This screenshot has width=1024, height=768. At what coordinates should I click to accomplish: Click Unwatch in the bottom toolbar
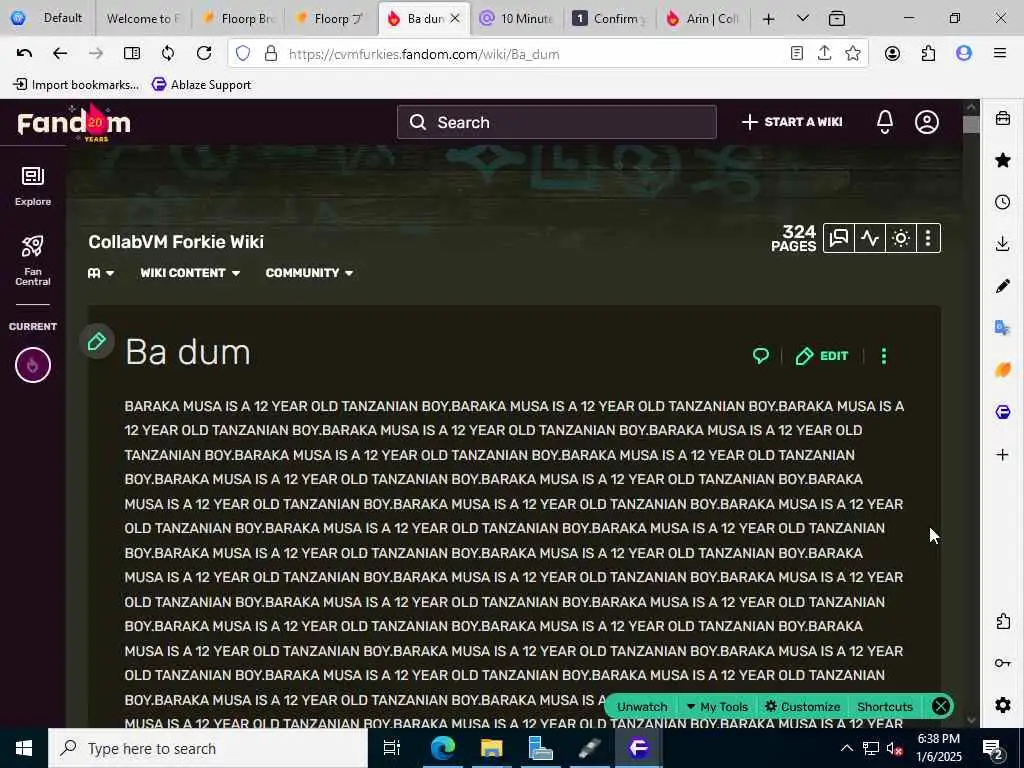[x=642, y=707]
